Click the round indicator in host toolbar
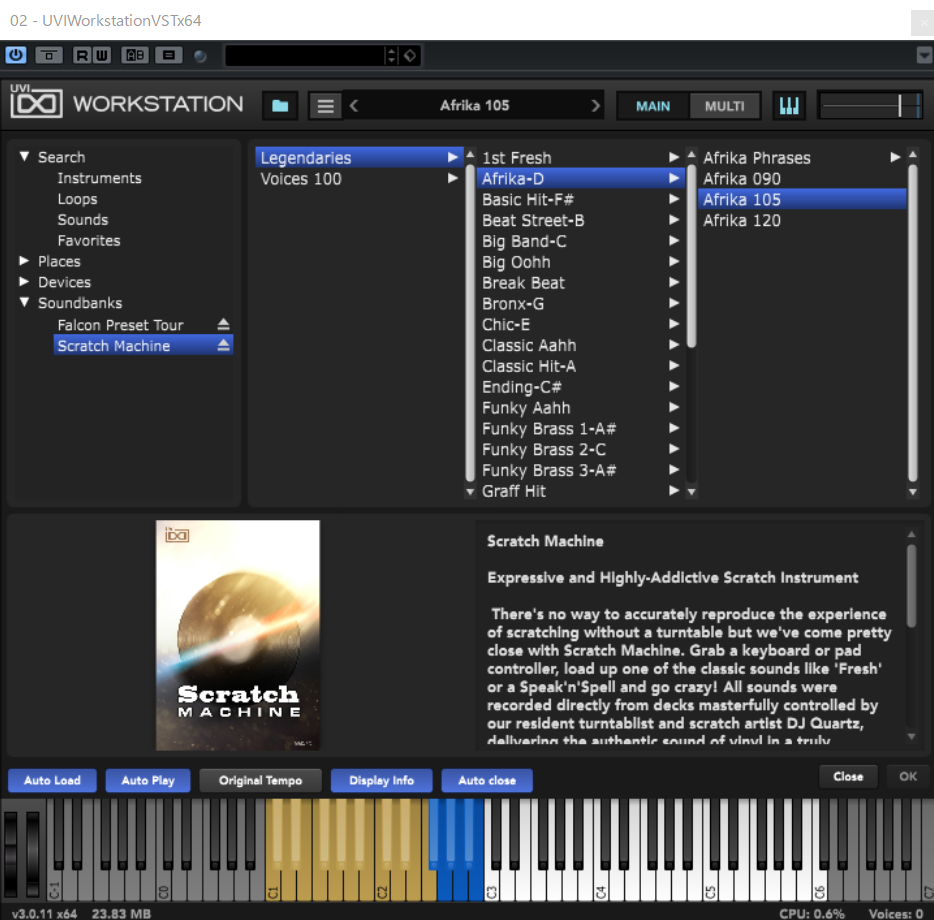Image resolution: width=934 pixels, height=920 pixels. point(200,56)
